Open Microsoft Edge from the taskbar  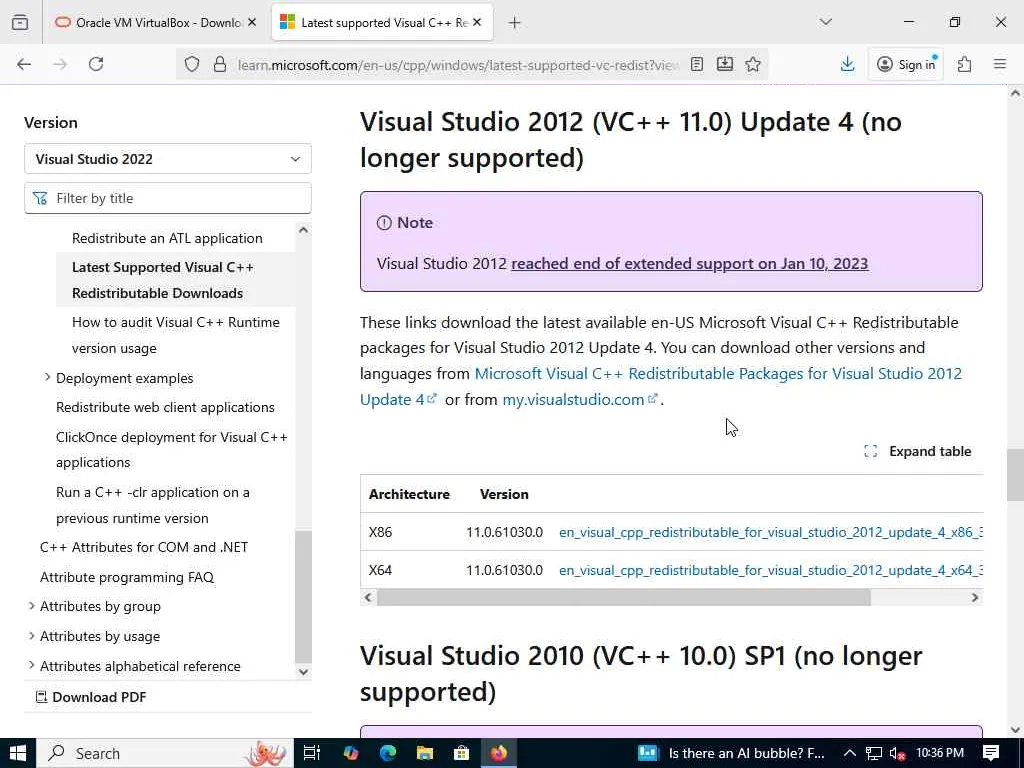(388, 753)
